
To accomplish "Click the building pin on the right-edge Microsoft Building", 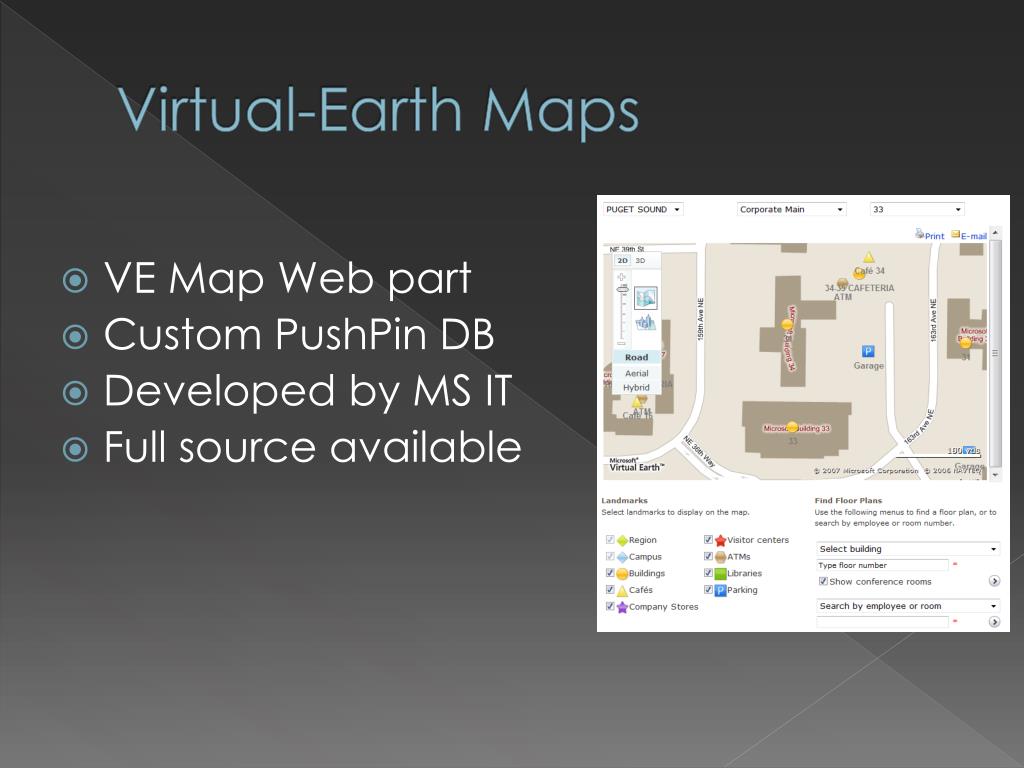I will tap(965, 343).
